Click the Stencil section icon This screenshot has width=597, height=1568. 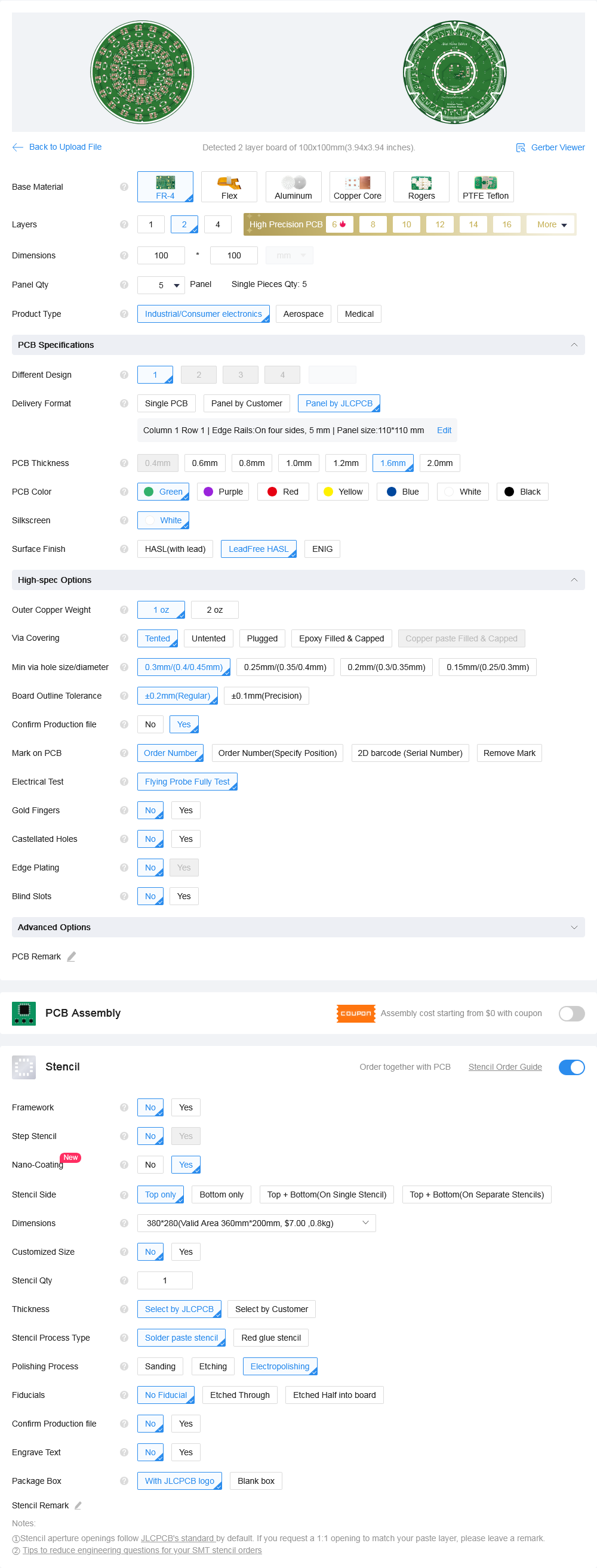(24, 1067)
